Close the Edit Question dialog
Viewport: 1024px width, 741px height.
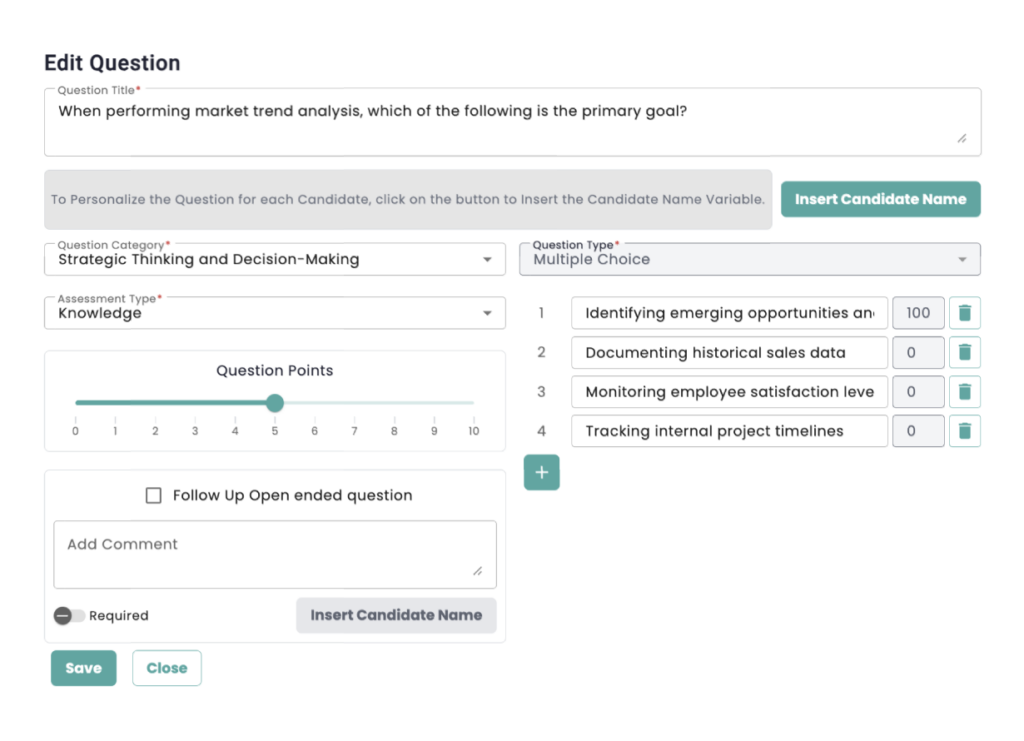coord(166,668)
